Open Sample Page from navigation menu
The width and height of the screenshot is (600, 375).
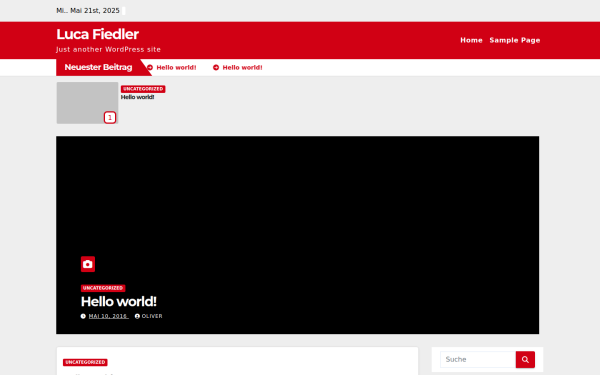515,40
